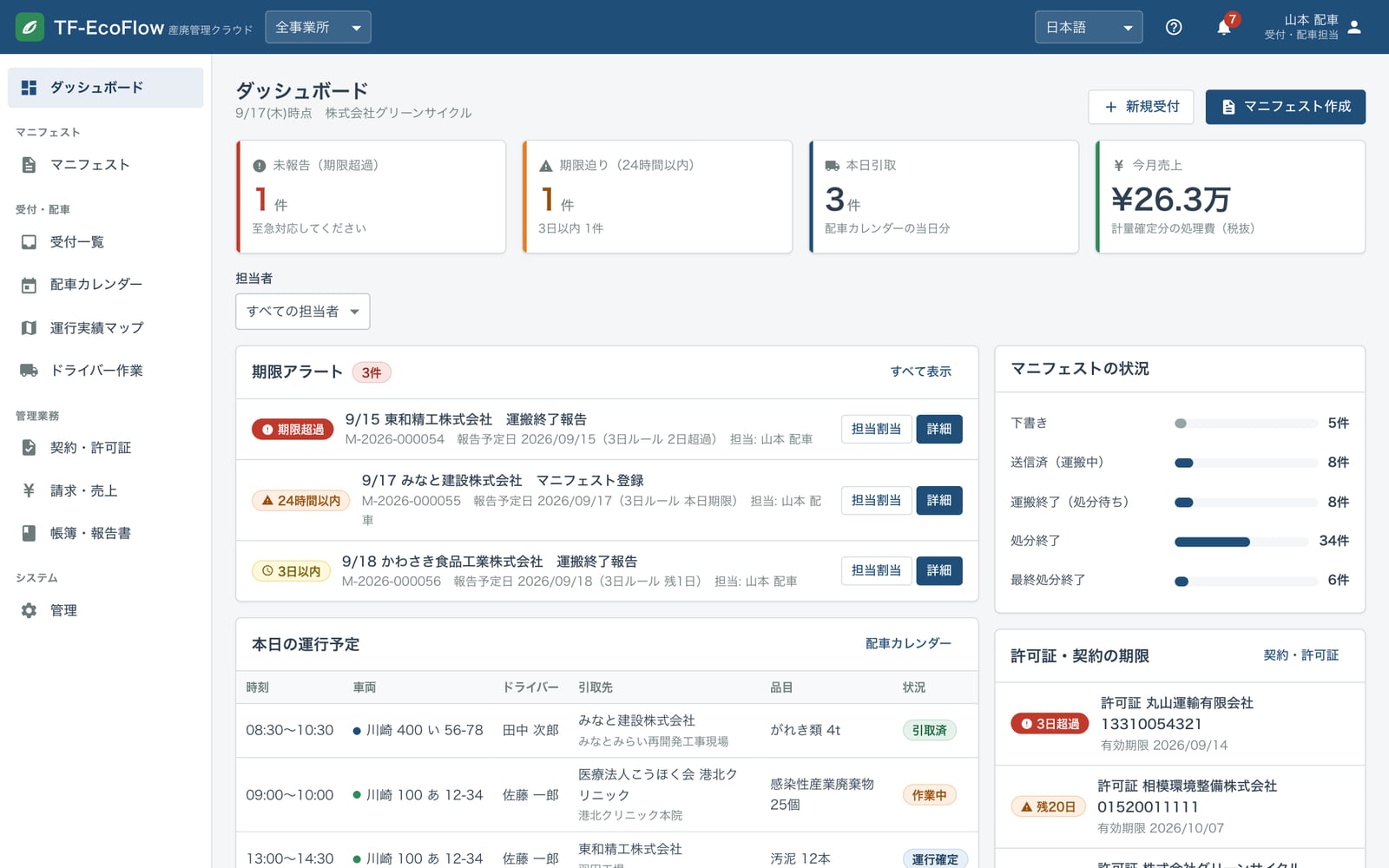
Task: Click the 管理 gear icon
Action: [x=29, y=610]
